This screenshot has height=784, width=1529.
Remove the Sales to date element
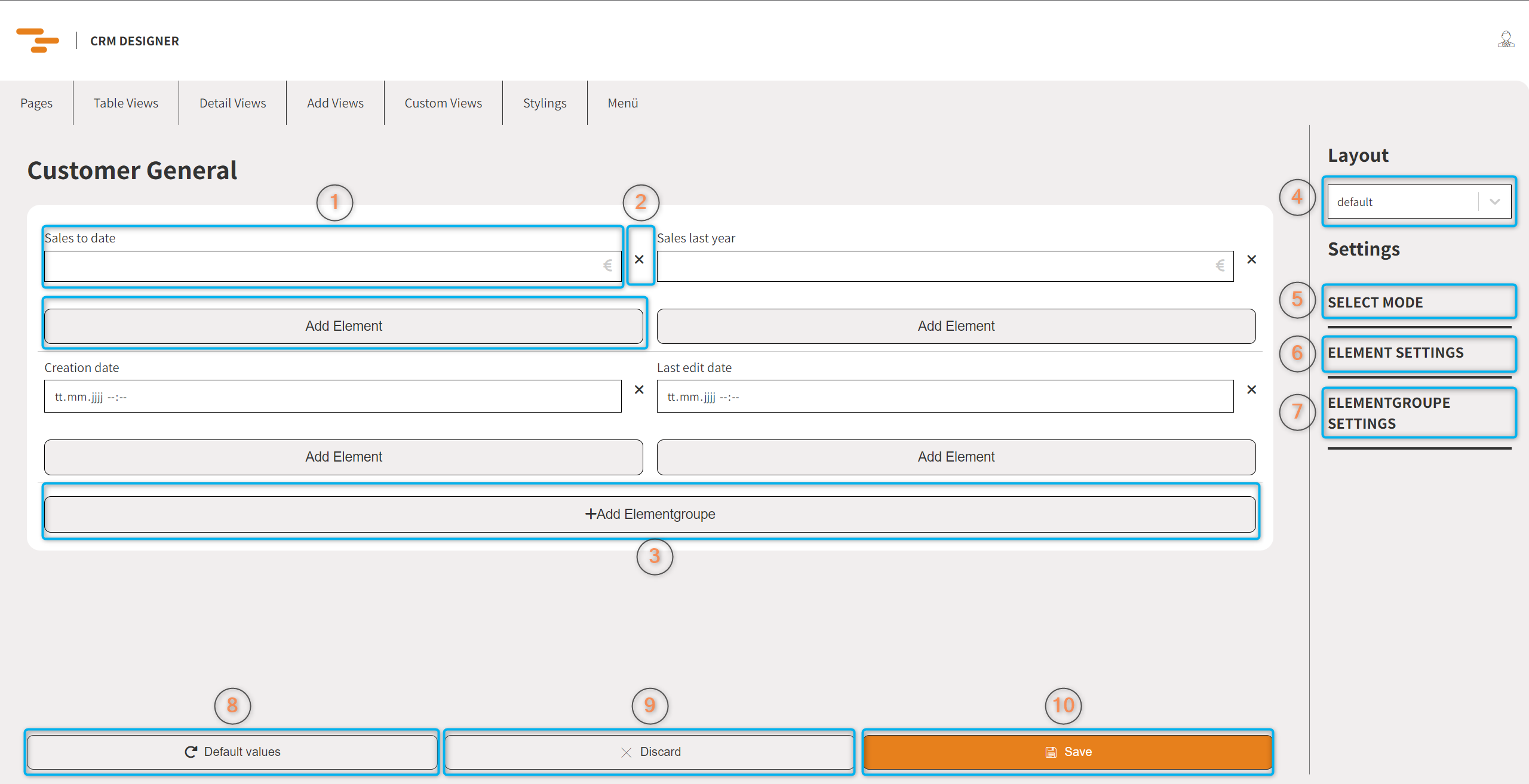pos(639,259)
